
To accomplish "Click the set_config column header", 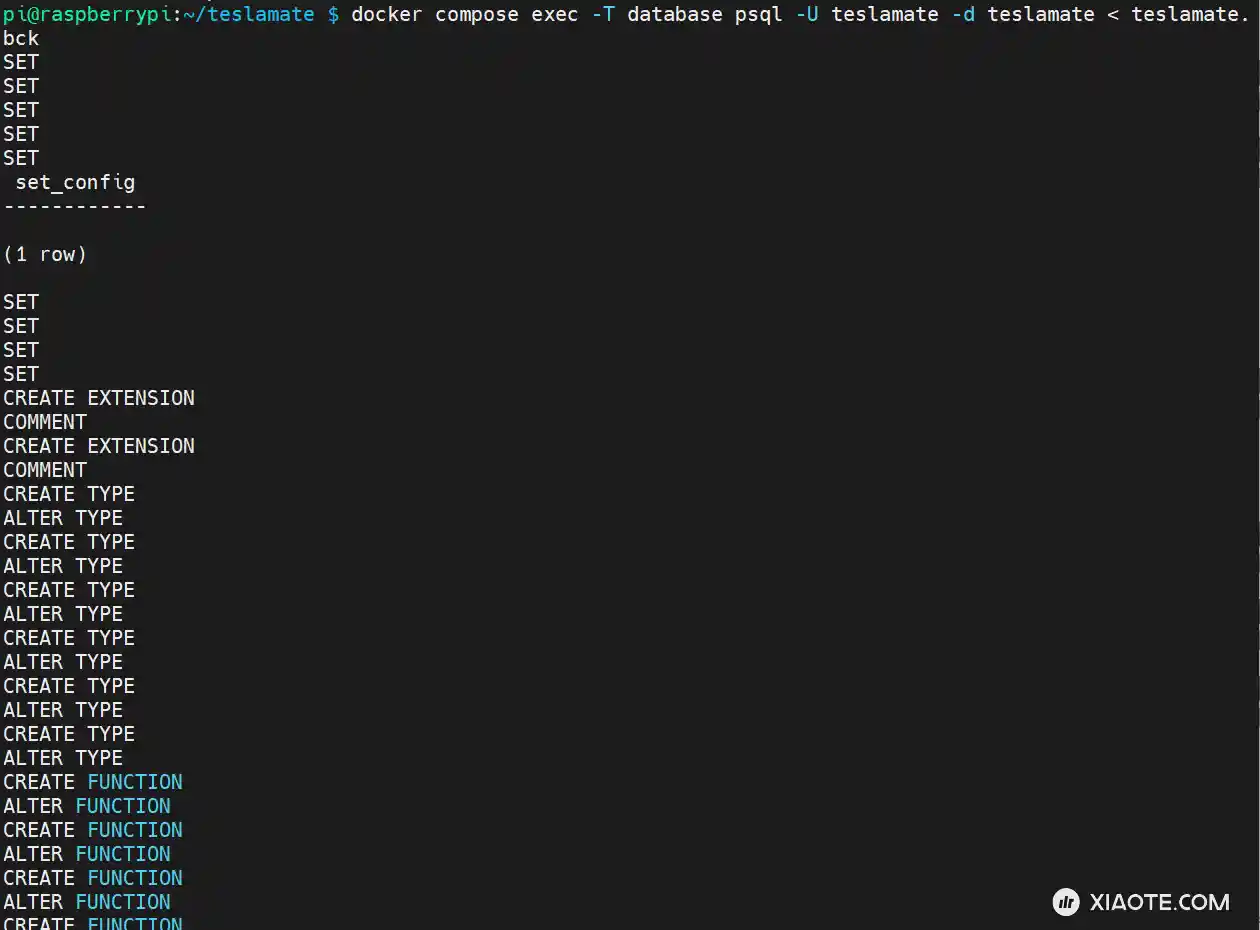I will coord(75,182).
